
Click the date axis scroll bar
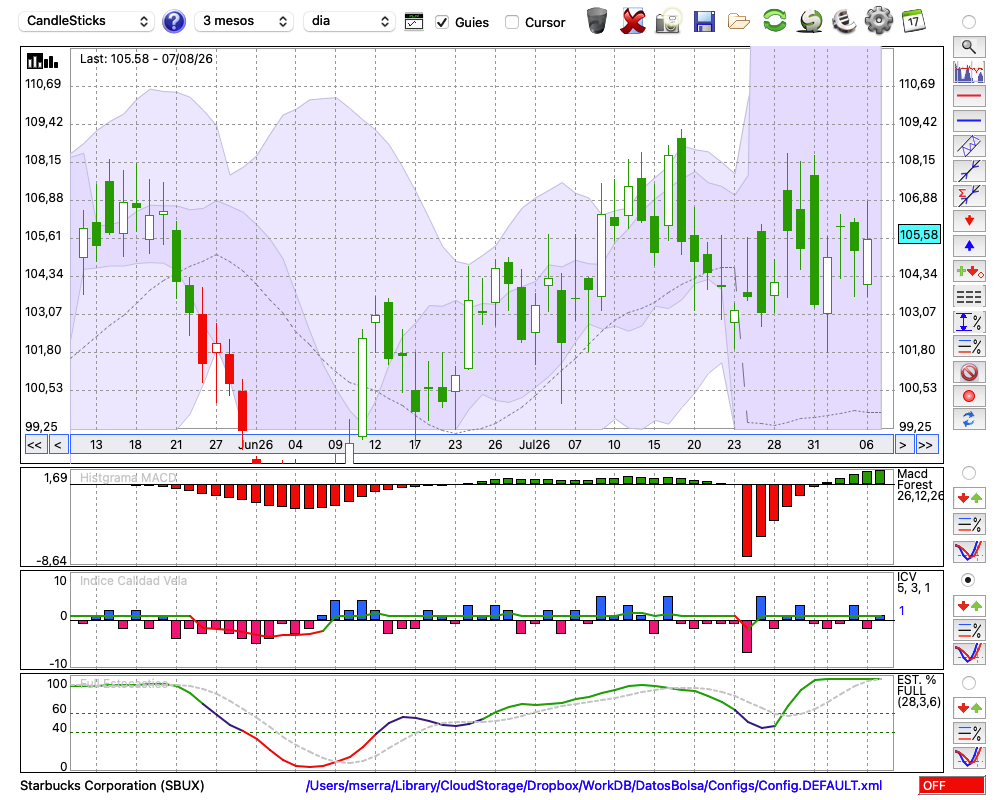(482, 445)
